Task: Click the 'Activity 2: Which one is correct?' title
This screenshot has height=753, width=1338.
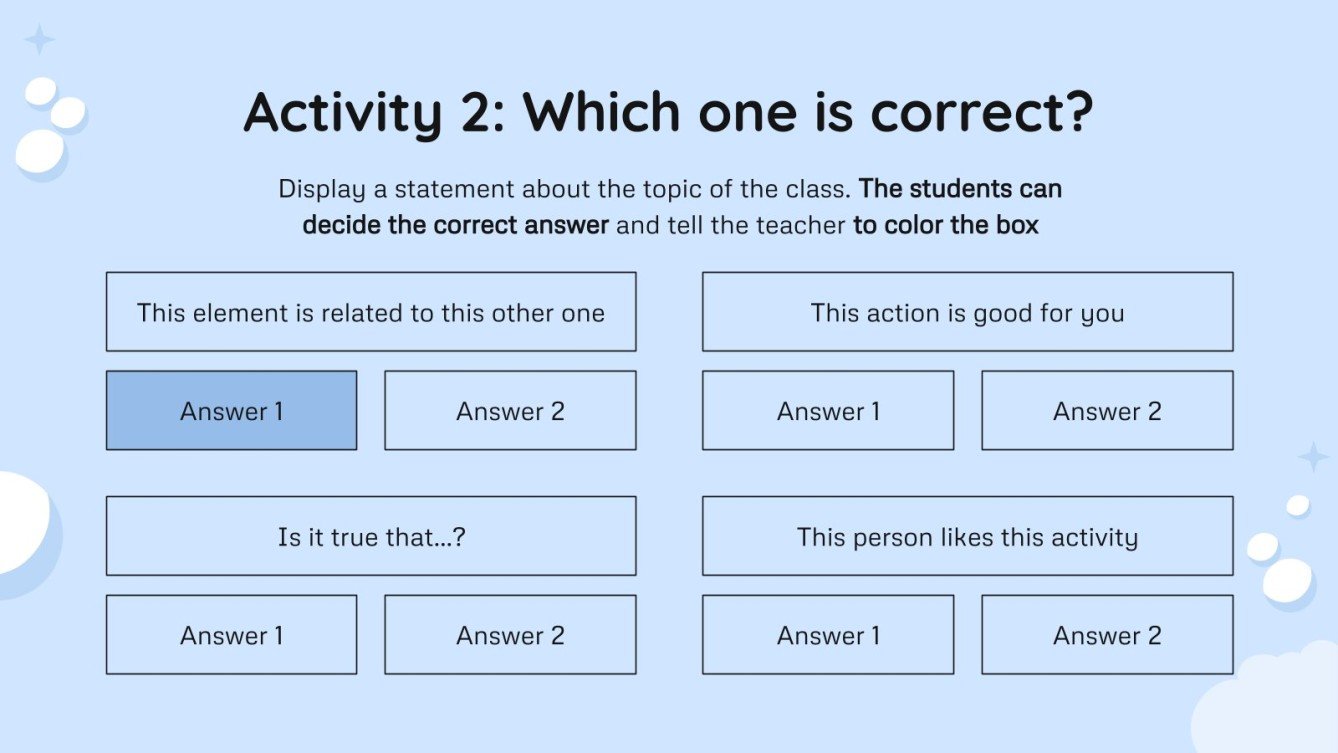Action: [668, 112]
